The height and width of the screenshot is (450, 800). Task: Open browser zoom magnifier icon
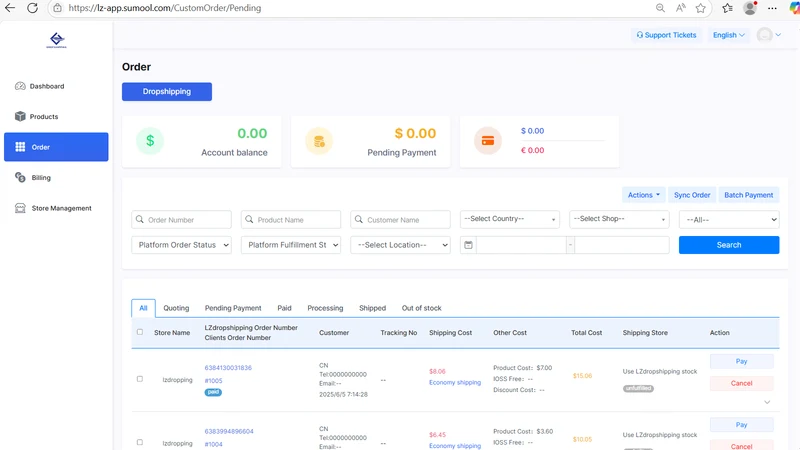coord(660,8)
